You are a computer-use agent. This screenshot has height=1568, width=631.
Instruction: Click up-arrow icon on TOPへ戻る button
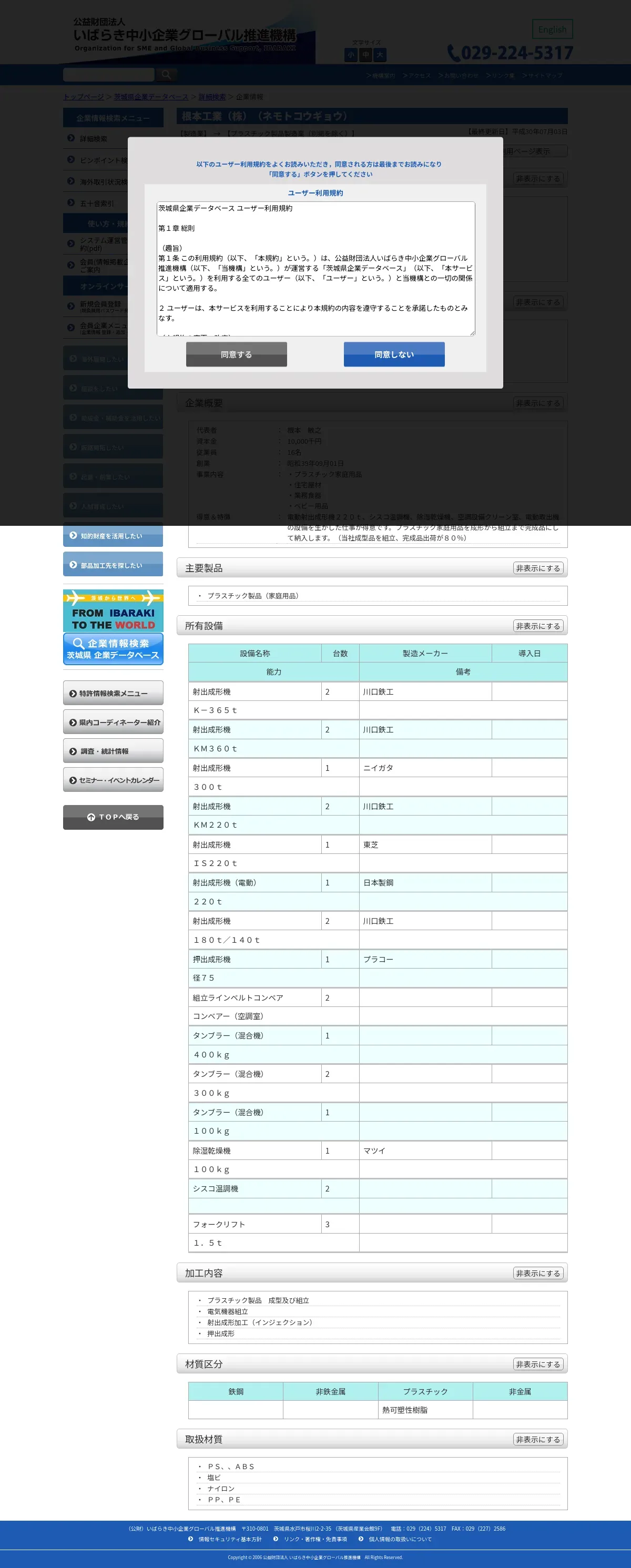click(x=91, y=817)
